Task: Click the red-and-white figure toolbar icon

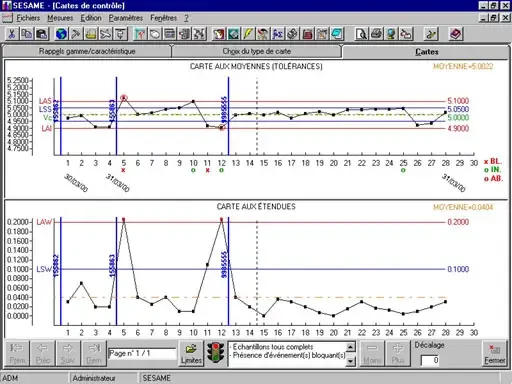Action: tap(219, 34)
